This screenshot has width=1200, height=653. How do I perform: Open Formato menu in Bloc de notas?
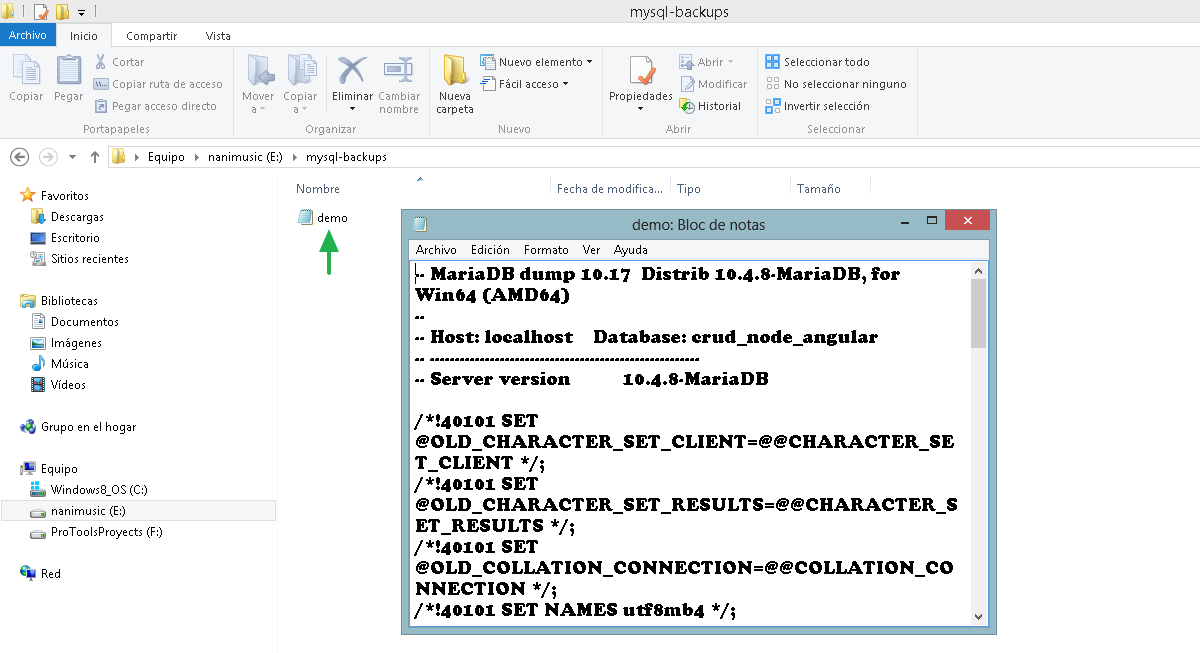tap(546, 250)
